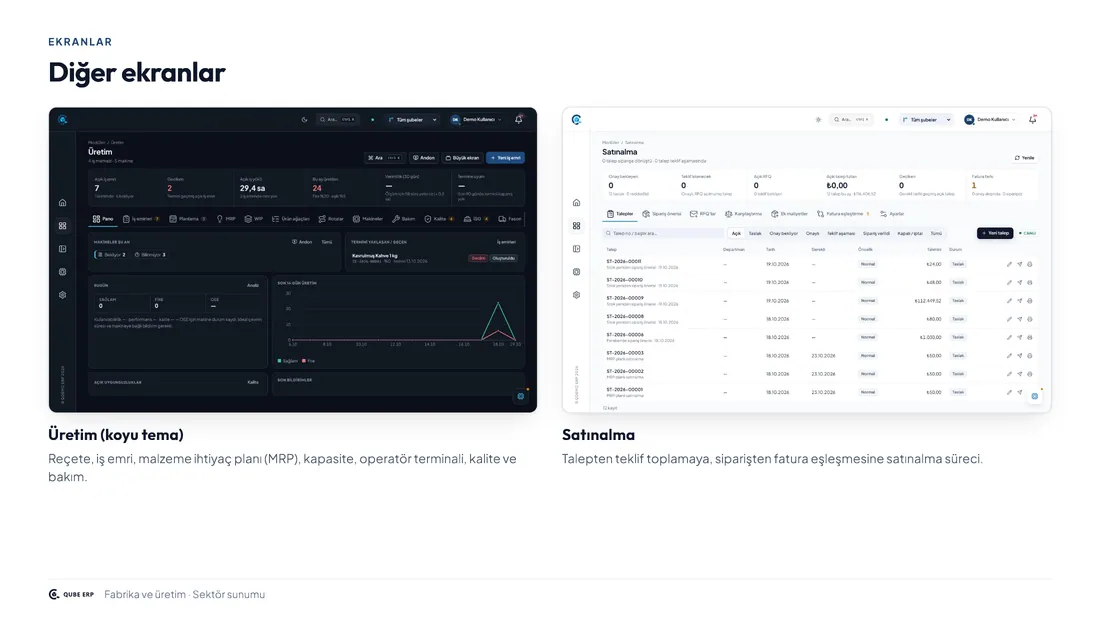Viewport: 1100px width, 619px height.
Task: Click the Talep no search field
Action: pos(663,233)
